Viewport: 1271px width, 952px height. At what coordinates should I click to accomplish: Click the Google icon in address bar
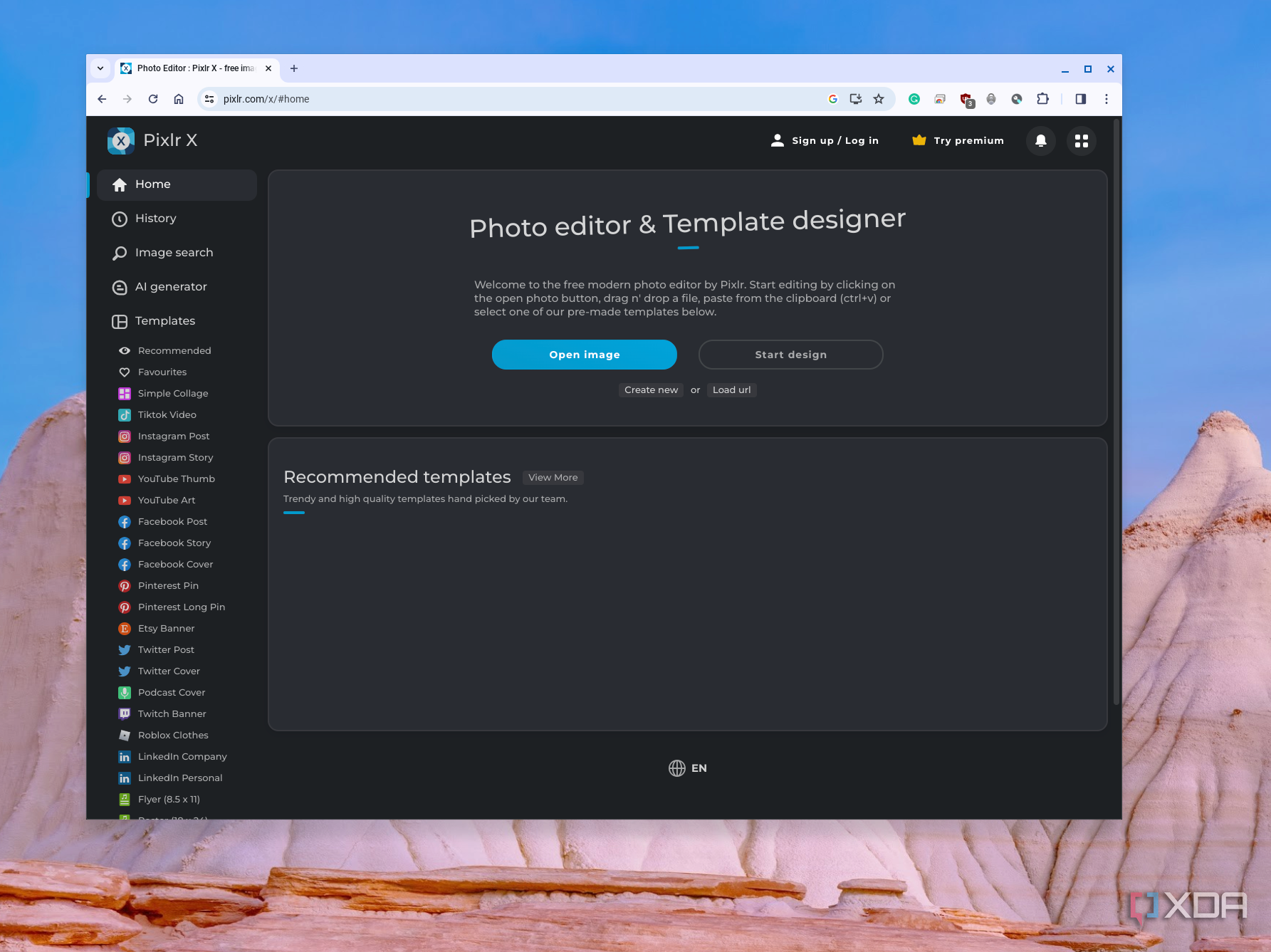pyautogui.click(x=833, y=99)
